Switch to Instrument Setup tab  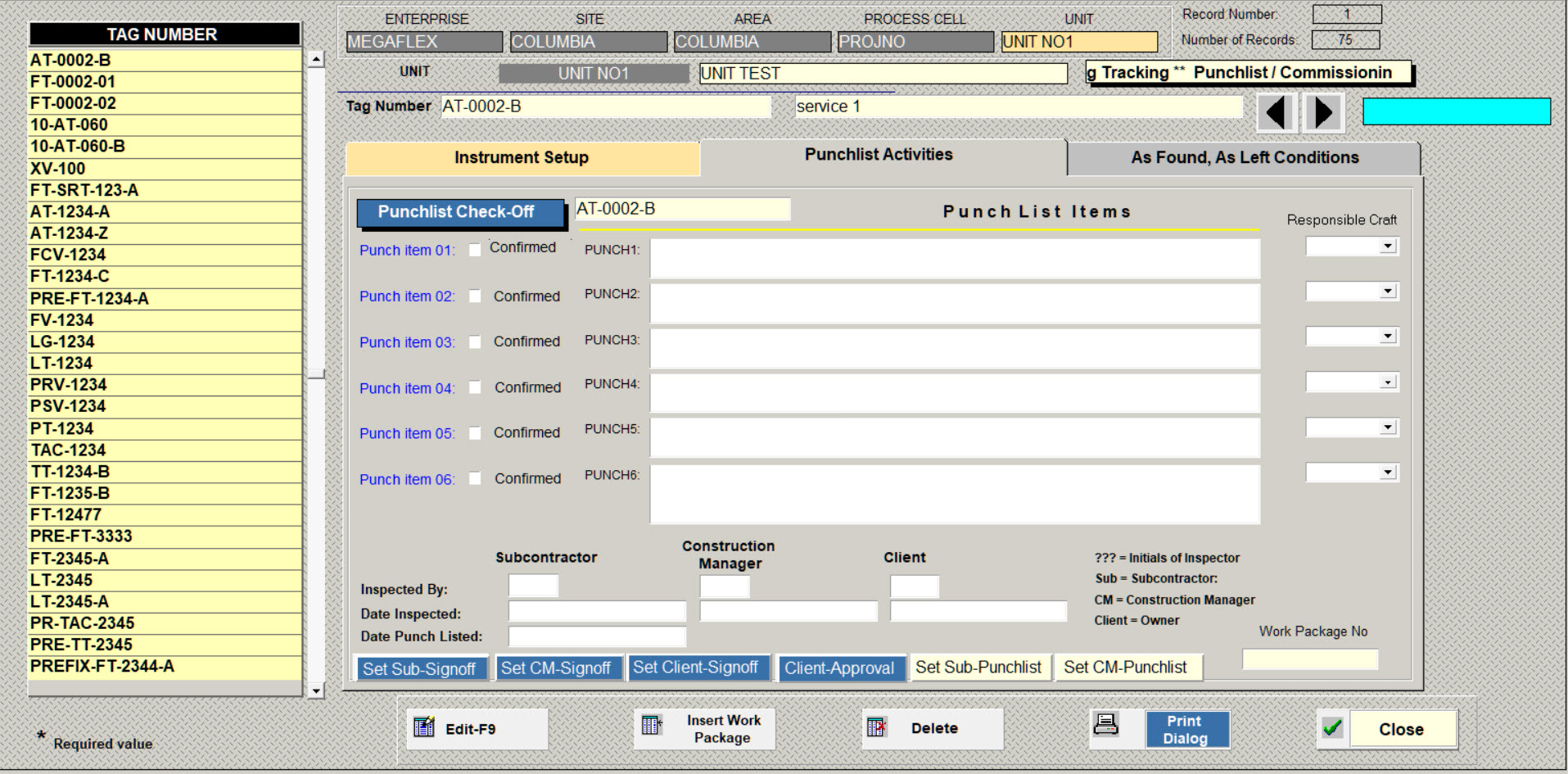[x=522, y=158]
